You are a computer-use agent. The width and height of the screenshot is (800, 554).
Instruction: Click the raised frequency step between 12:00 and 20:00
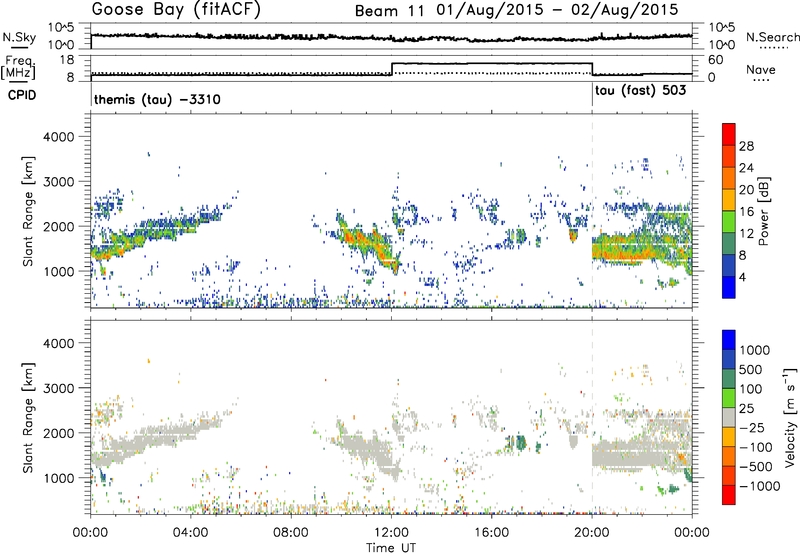[491, 63]
